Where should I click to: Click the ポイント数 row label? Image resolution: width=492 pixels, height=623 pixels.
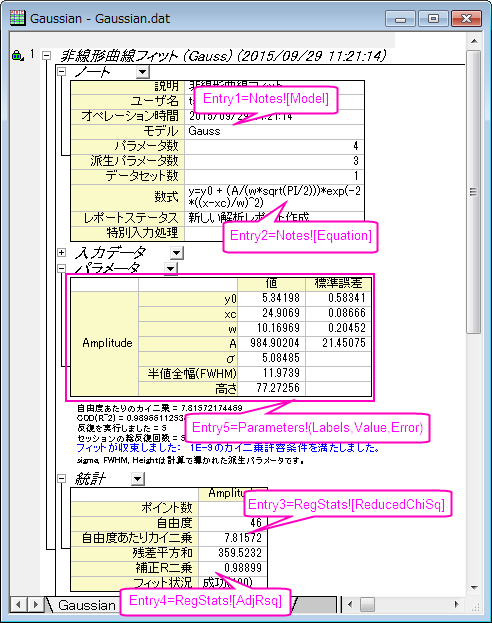click(135, 508)
